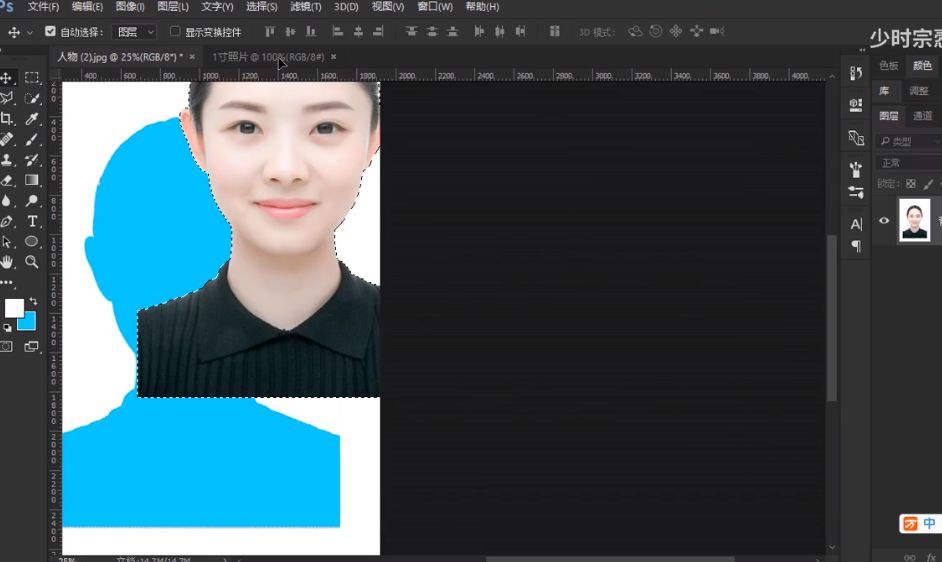Image resolution: width=942 pixels, height=562 pixels.
Task: Open the 图层(L) menu
Action: (173, 7)
